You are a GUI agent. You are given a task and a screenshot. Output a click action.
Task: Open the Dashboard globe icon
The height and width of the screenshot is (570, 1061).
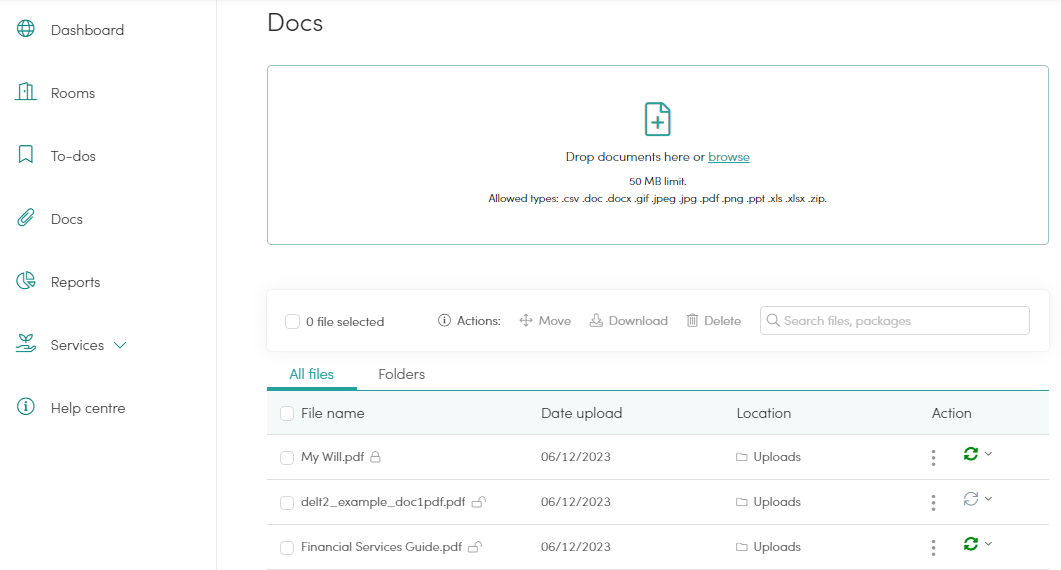[x=26, y=28]
